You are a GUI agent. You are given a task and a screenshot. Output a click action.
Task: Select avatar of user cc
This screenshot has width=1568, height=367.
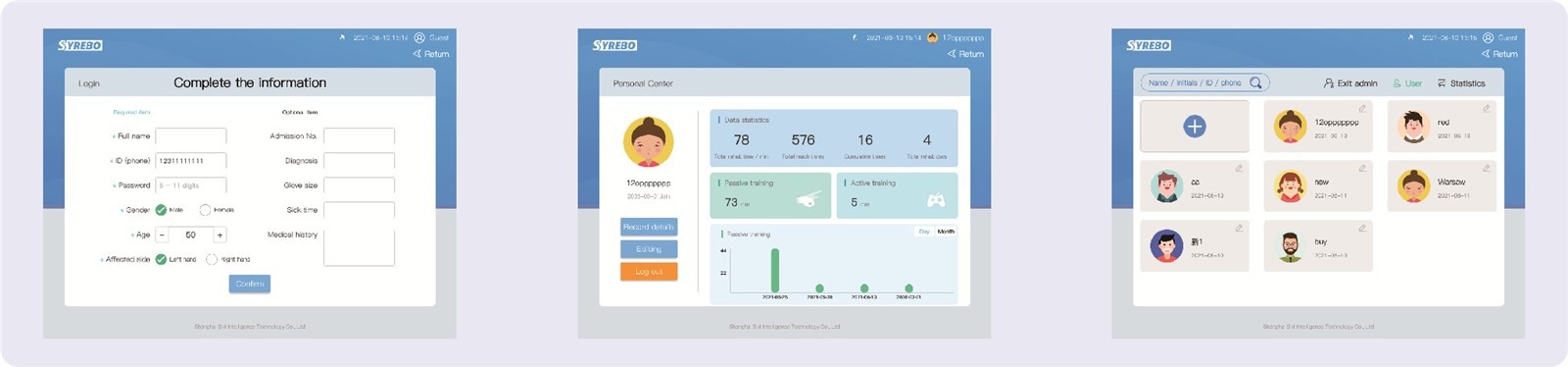[1166, 186]
